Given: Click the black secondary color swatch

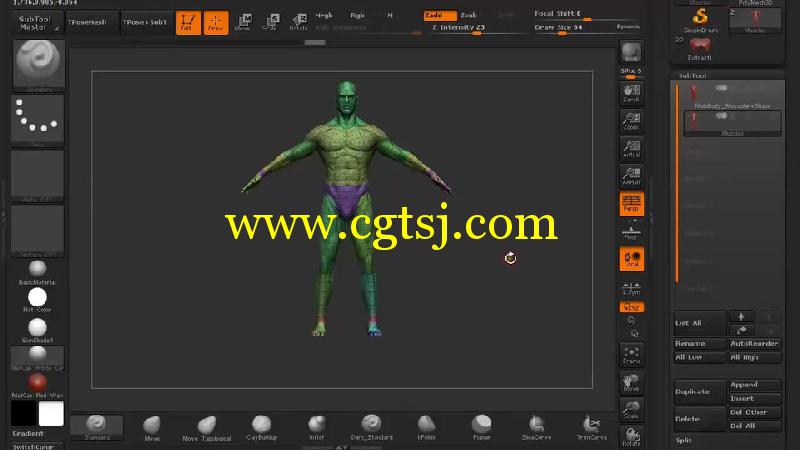Looking at the screenshot, I should click(x=23, y=413).
